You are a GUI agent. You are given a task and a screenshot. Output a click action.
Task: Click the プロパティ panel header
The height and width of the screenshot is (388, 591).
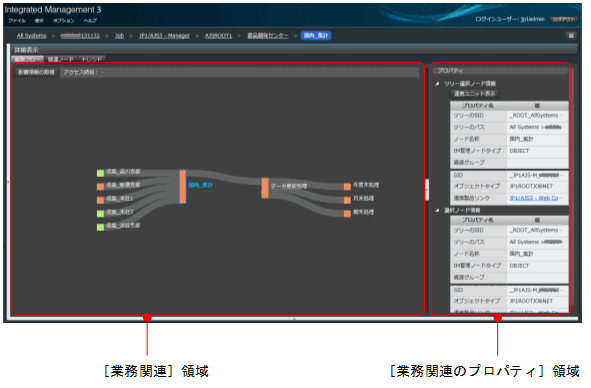point(500,71)
